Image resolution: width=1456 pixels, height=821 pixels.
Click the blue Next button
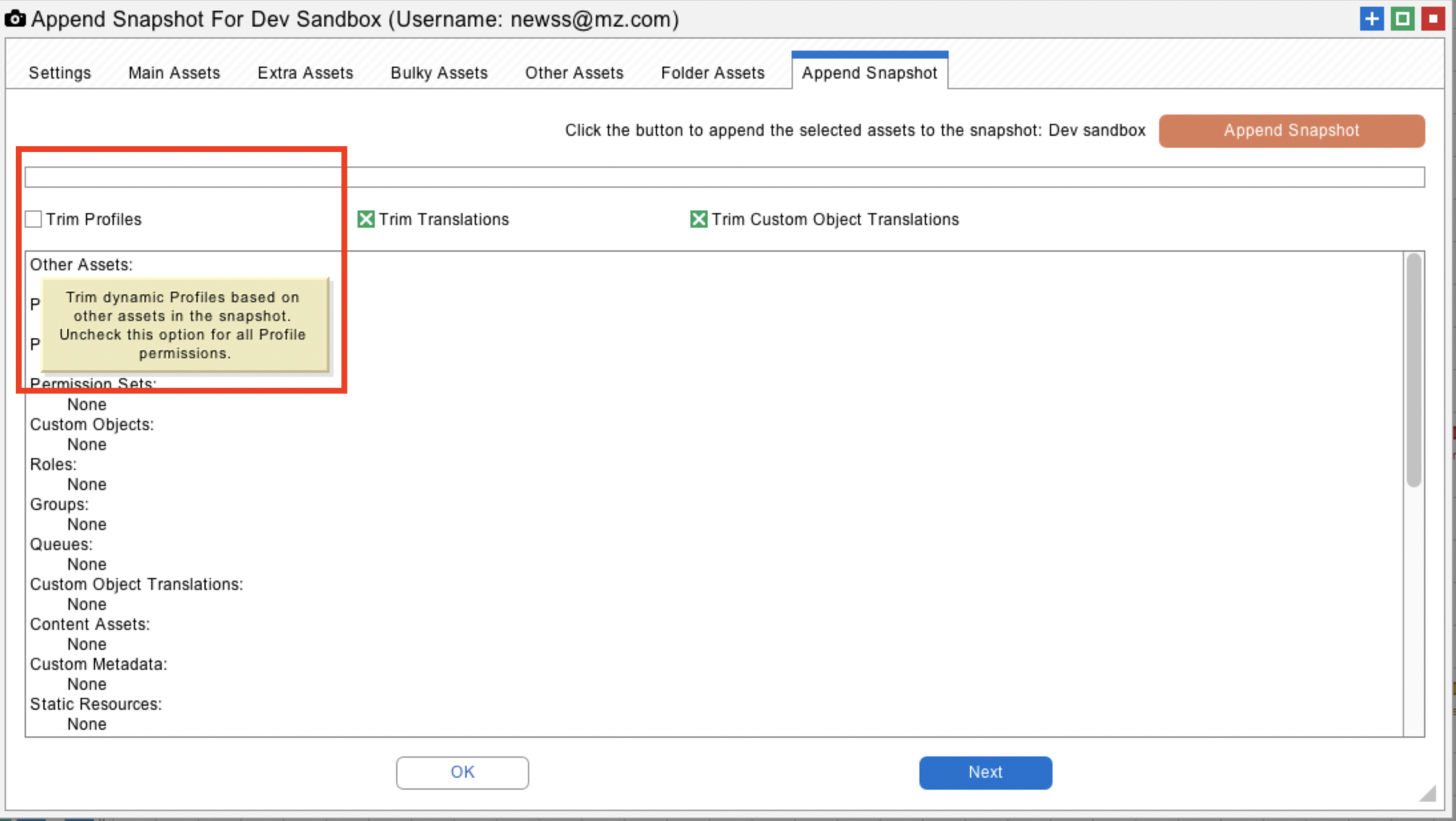(985, 772)
